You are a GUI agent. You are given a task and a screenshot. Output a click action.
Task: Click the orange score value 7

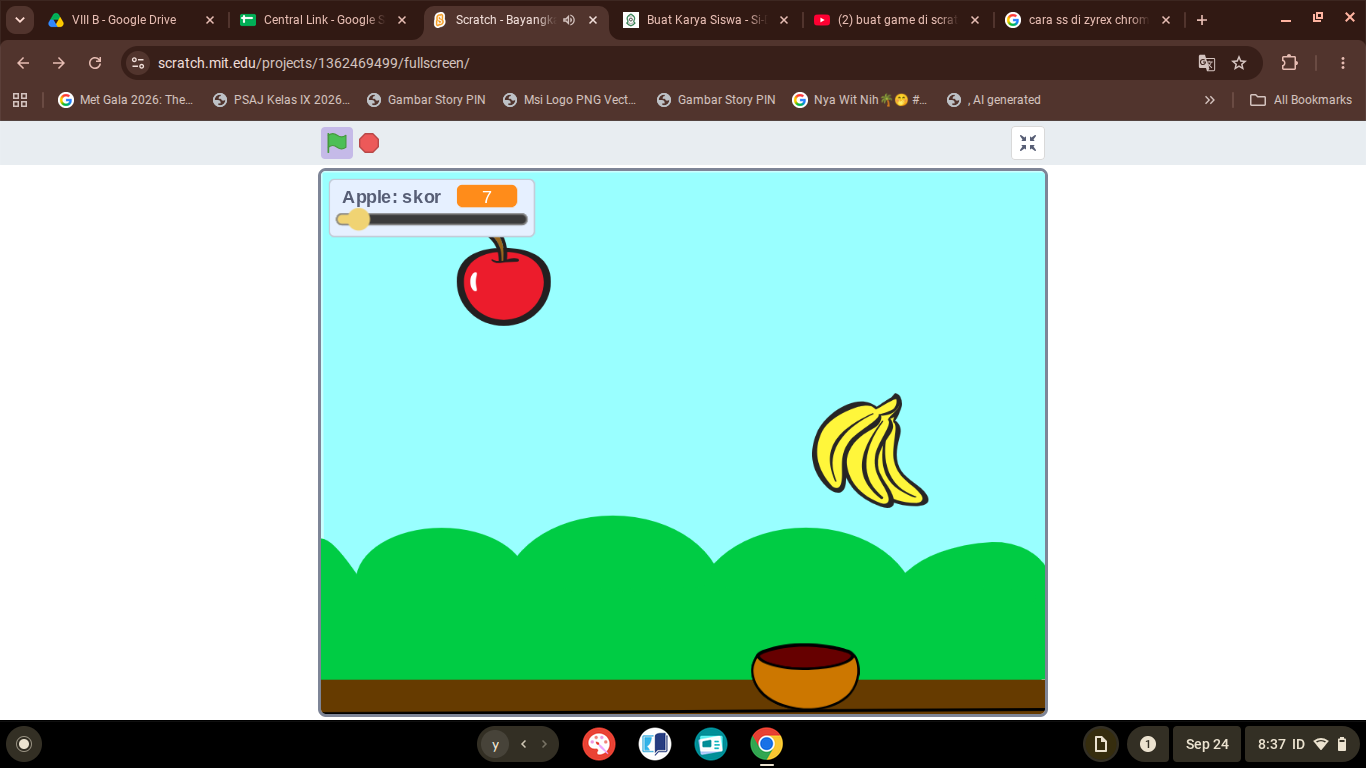[487, 197]
